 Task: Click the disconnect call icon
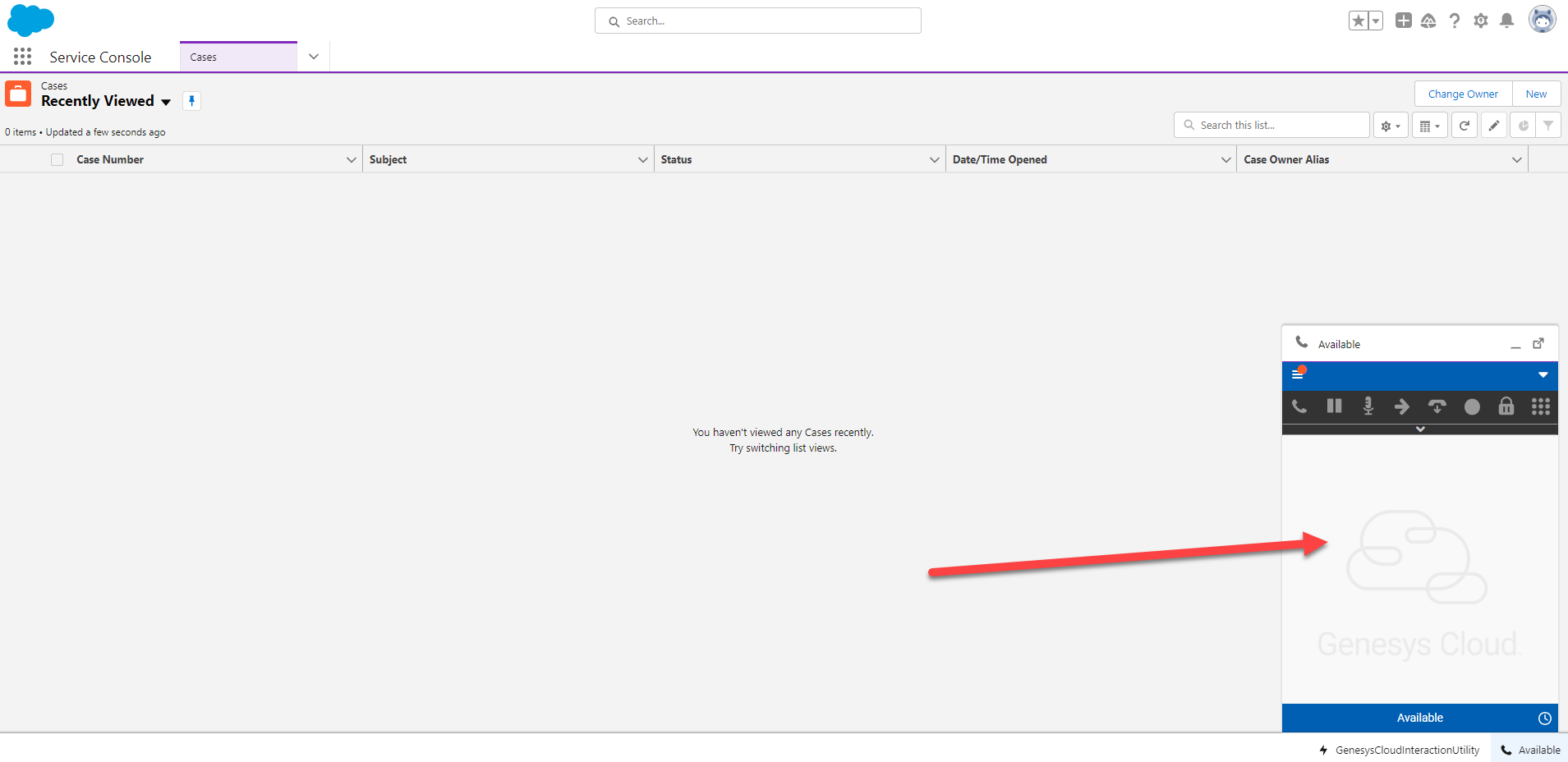1437,406
